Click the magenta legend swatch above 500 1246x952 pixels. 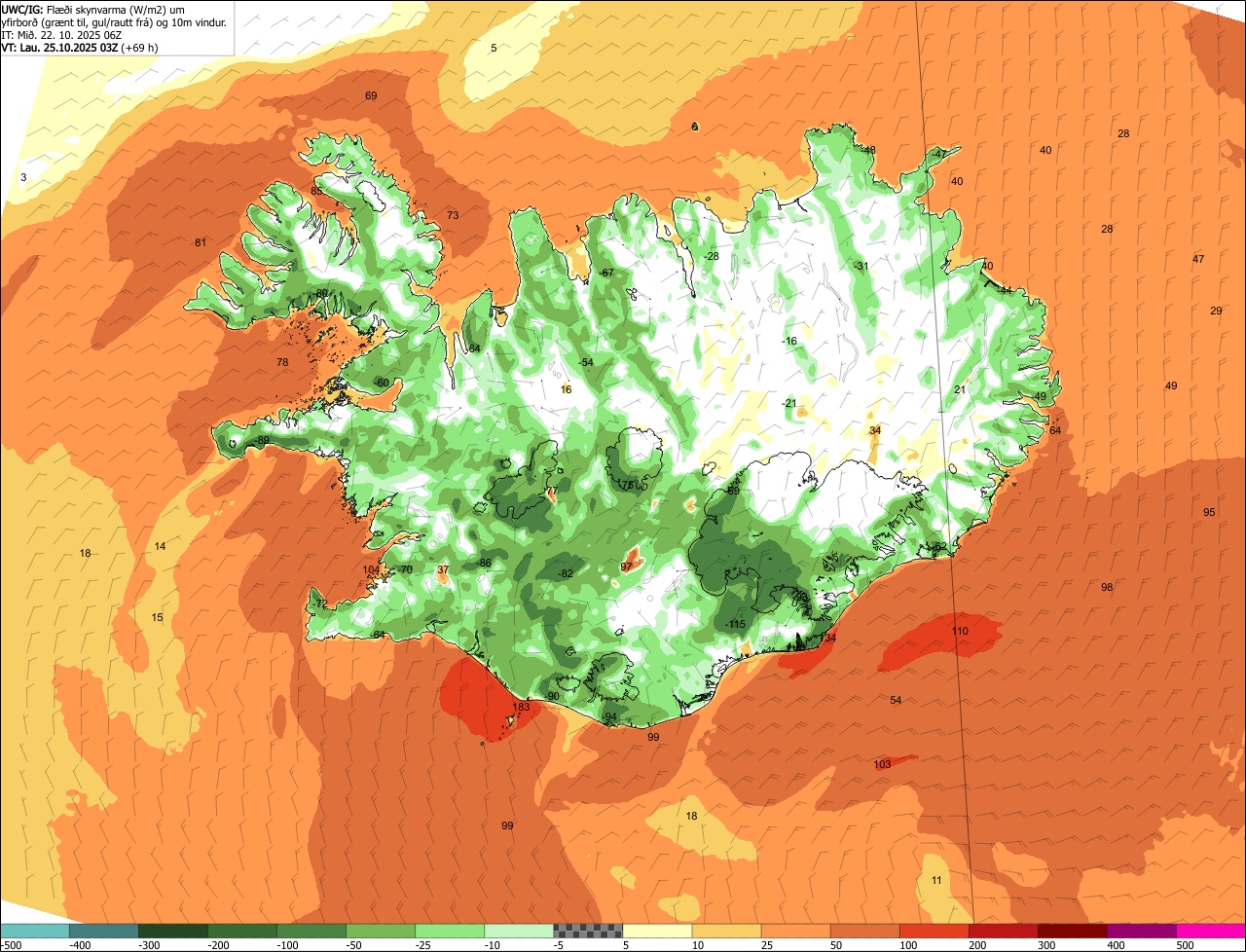1210,930
